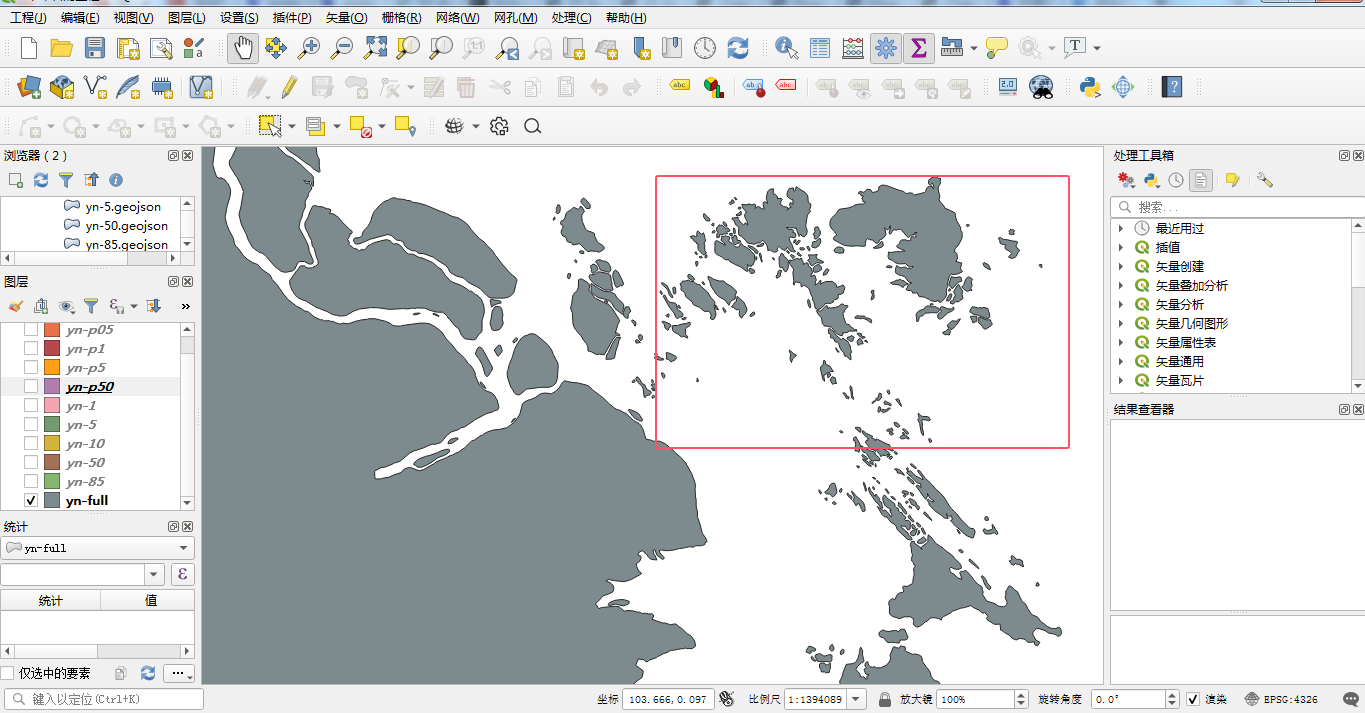The width and height of the screenshot is (1365, 713).
Task: Enable visibility of yn-1 layer
Action: (31, 406)
